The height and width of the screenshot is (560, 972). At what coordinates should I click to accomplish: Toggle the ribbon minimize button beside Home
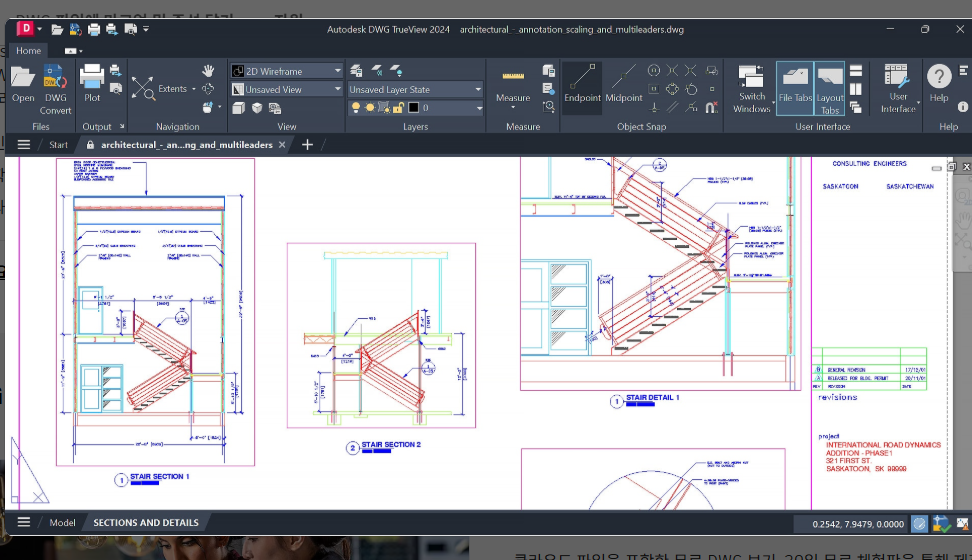pos(73,51)
